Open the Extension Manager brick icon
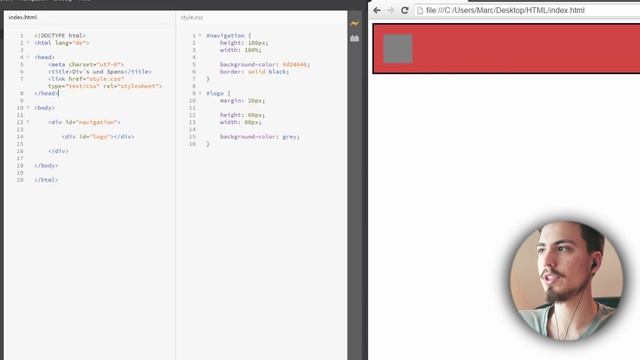The width and height of the screenshot is (640, 360). 354,38
